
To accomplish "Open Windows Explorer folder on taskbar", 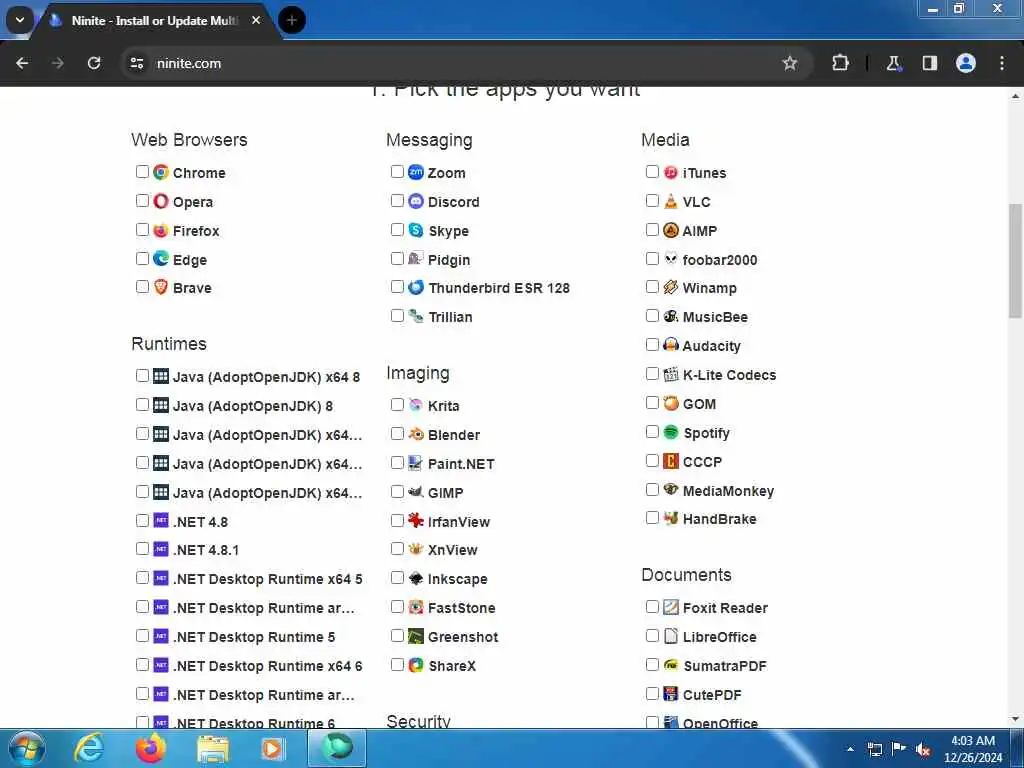I will tap(213, 749).
